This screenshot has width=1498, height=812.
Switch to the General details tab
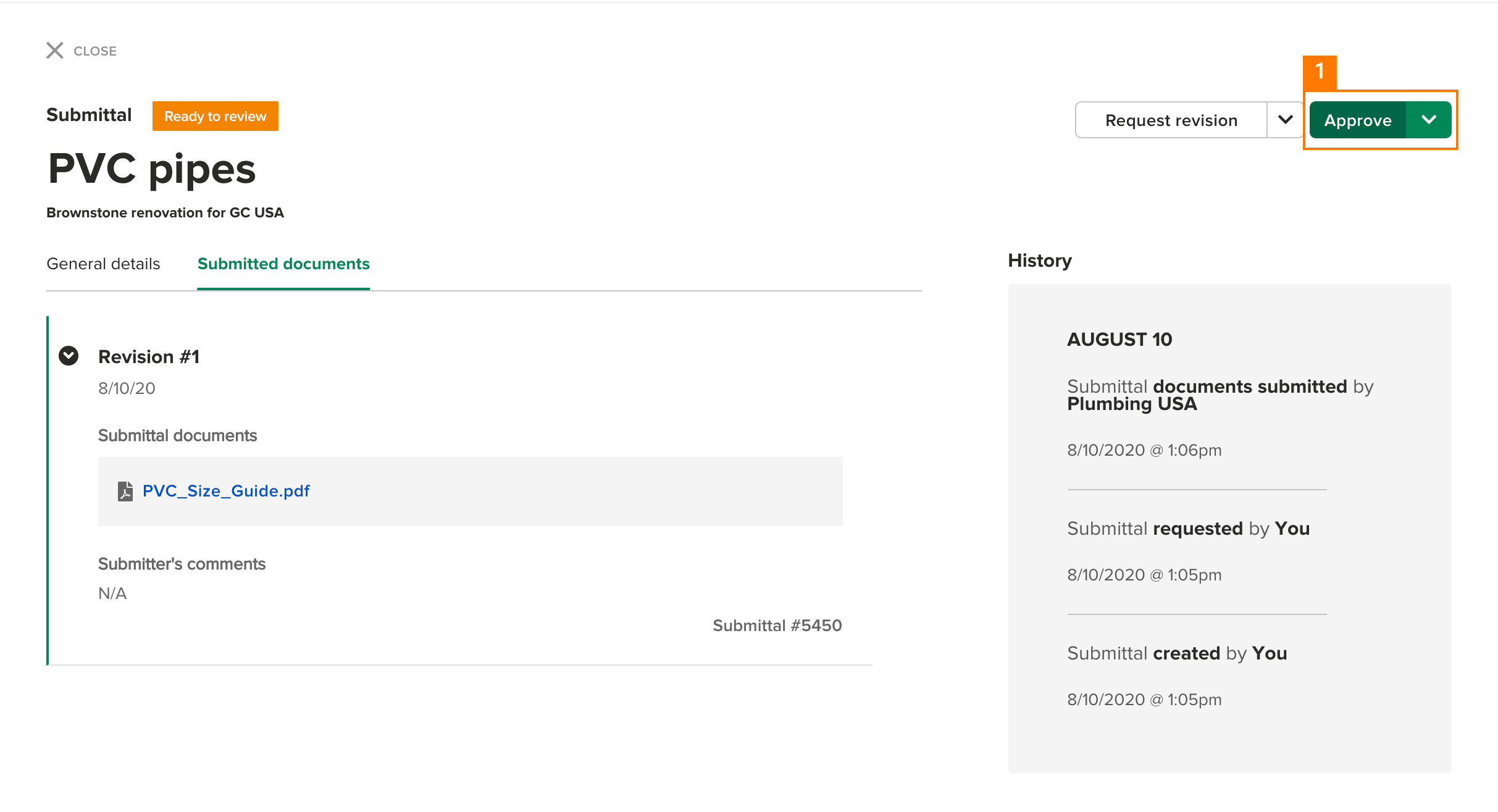pyautogui.click(x=103, y=264)
